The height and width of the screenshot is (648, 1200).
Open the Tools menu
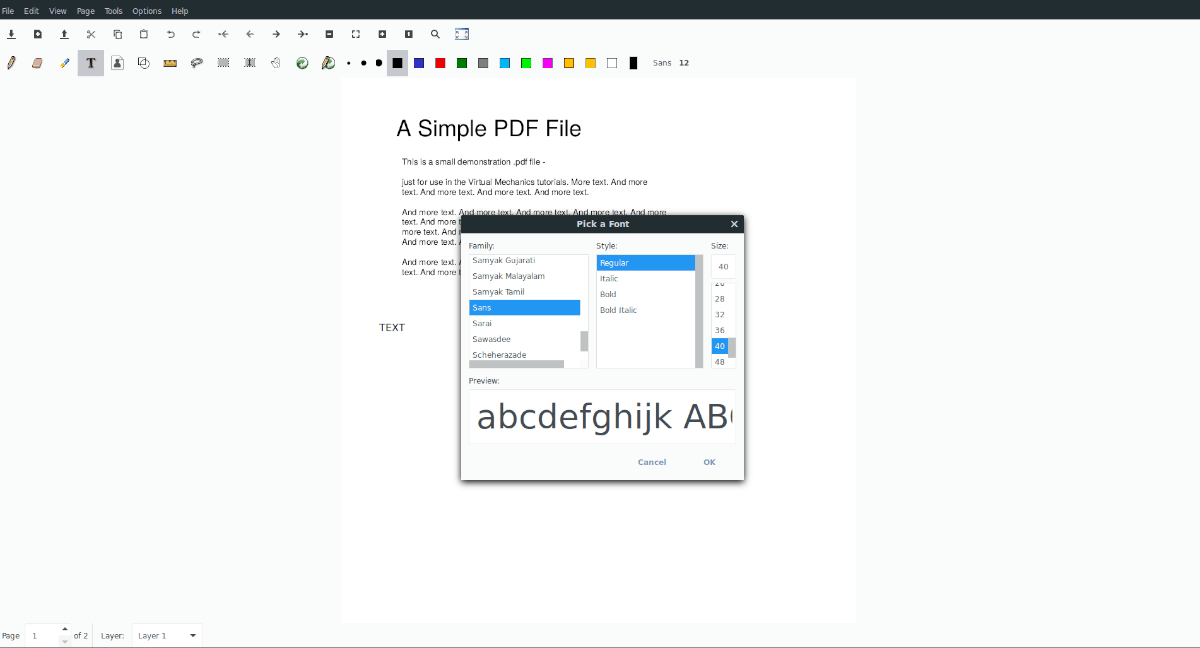tap(114, 11)
